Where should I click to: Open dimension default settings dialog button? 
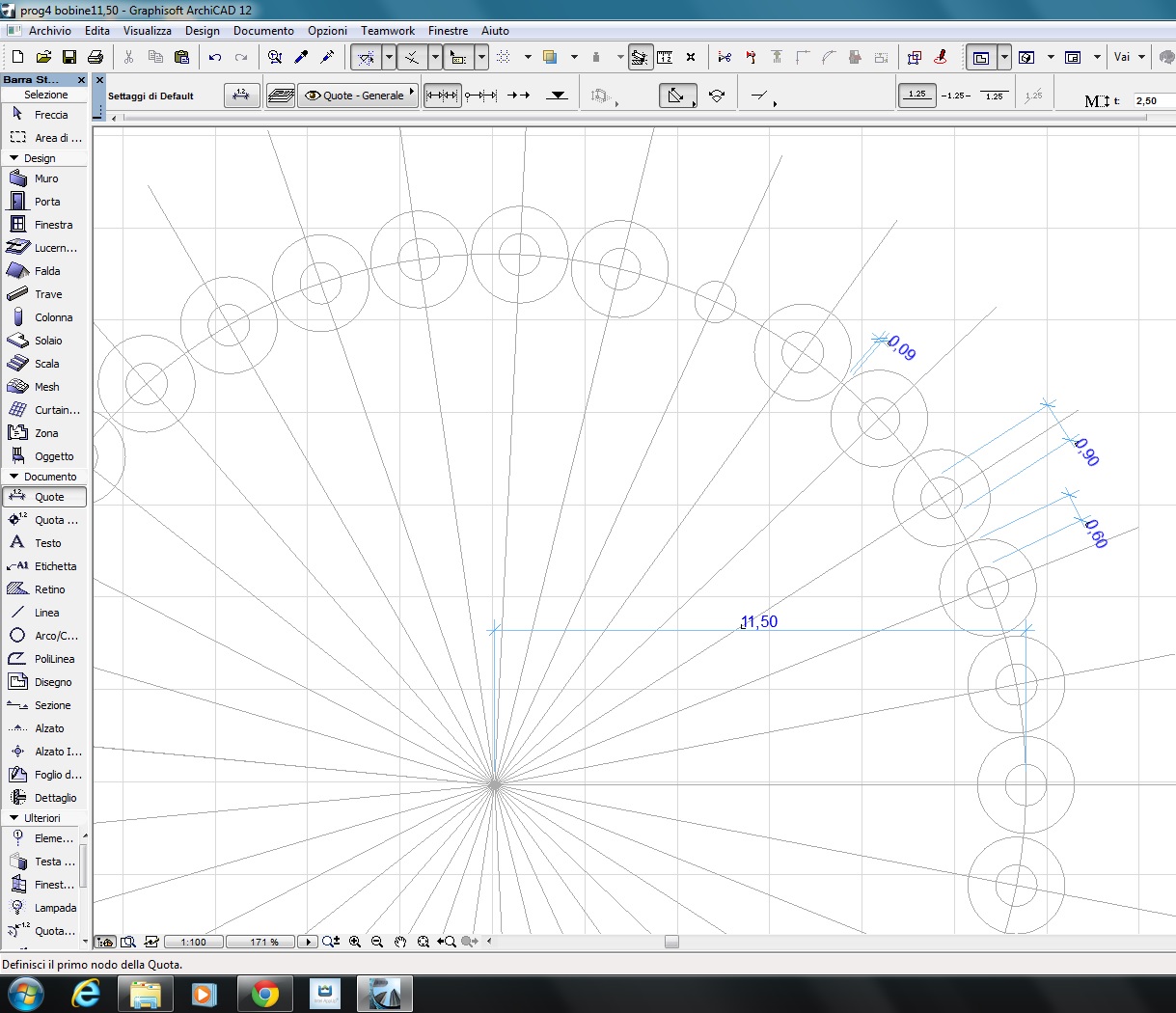click(241, 96)
